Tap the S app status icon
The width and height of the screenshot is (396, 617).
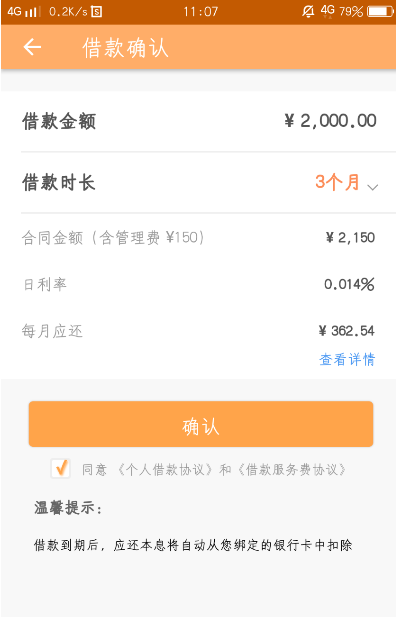(96, 12)
